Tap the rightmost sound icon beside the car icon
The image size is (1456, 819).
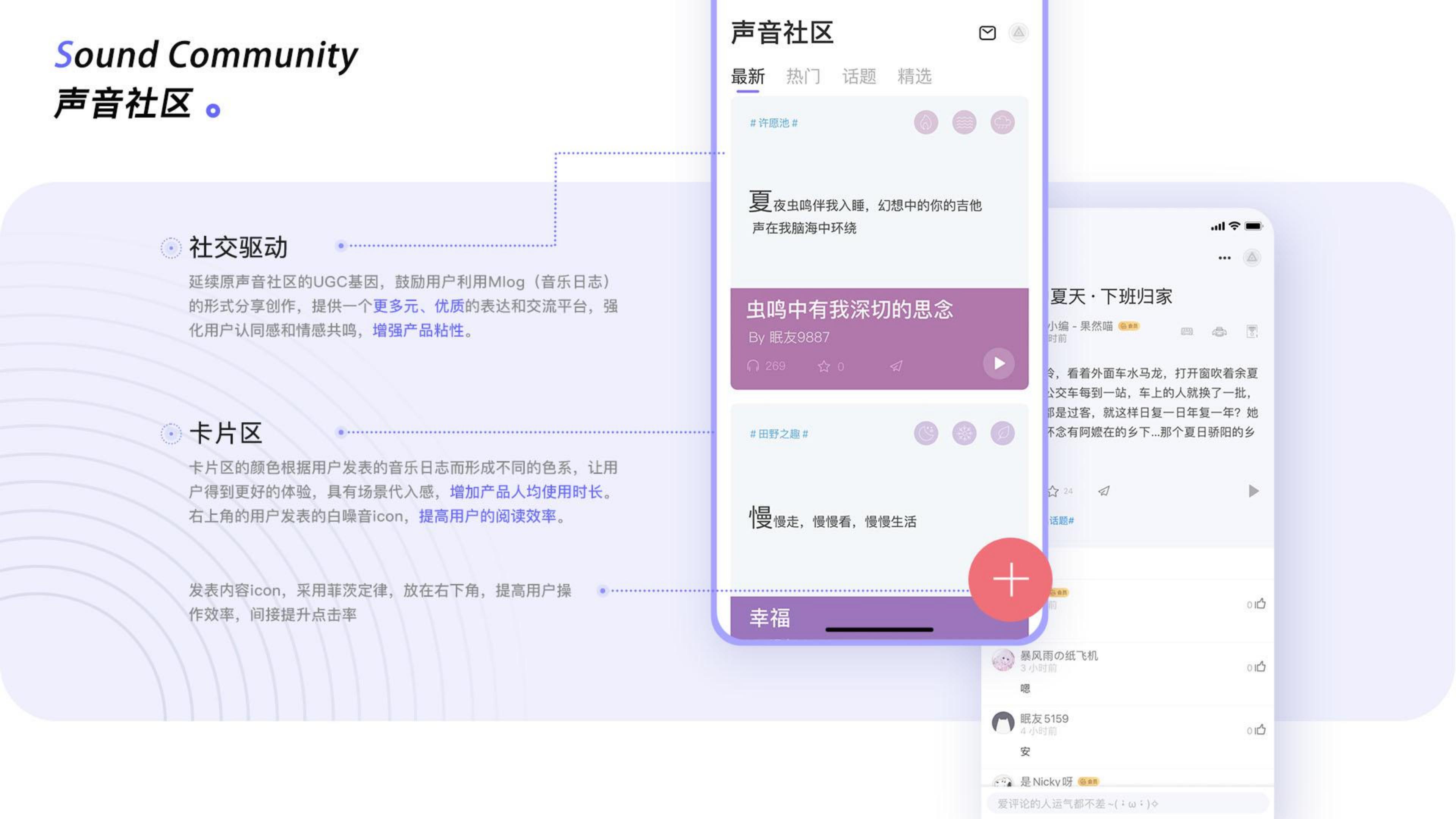coord(1252,331)
